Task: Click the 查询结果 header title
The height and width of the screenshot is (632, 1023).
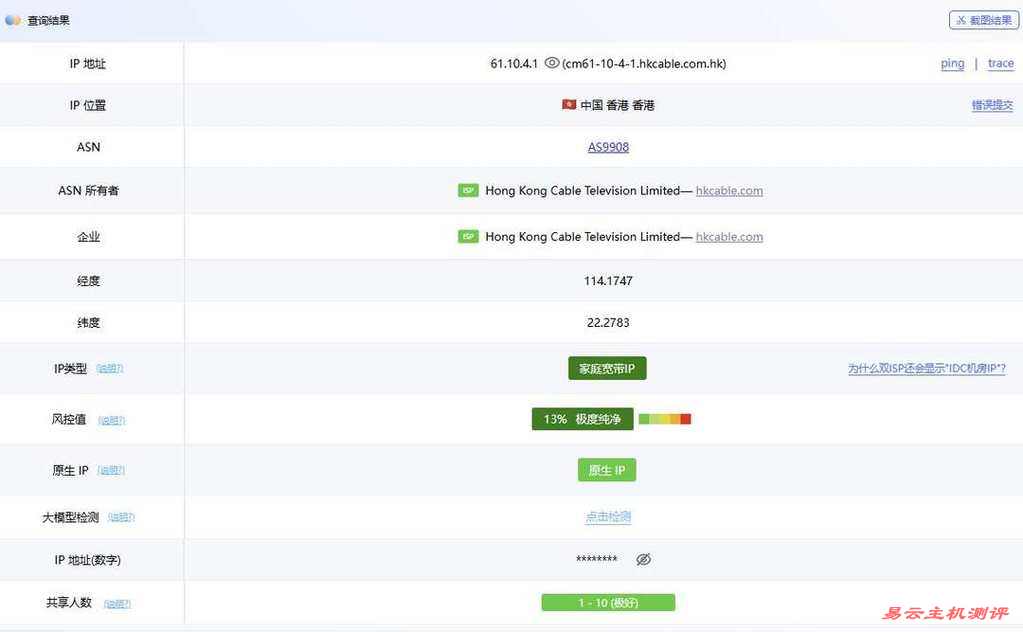Action: [x=48, y=20]
